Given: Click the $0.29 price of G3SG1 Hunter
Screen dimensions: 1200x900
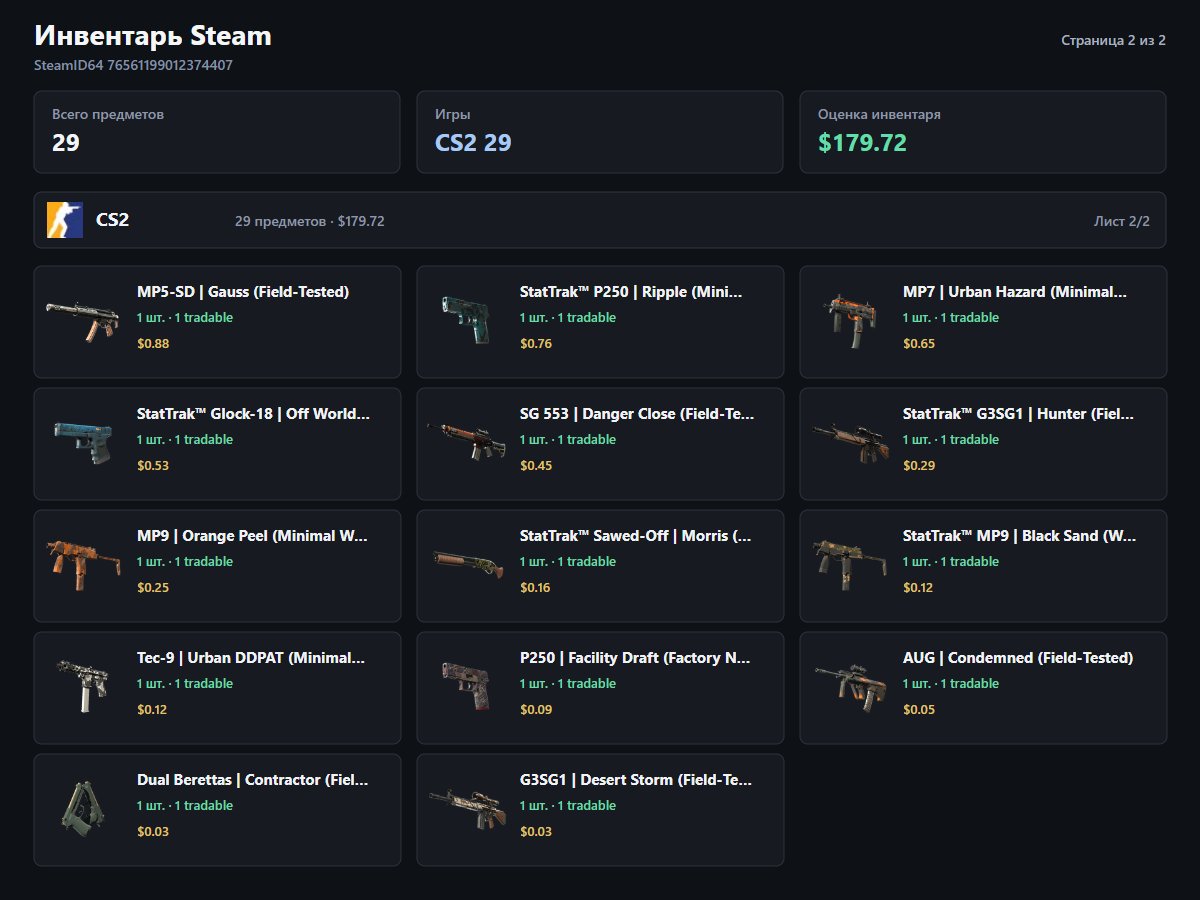Looking at the screenshot, I should pyautogui.click(x=919, y=466).
